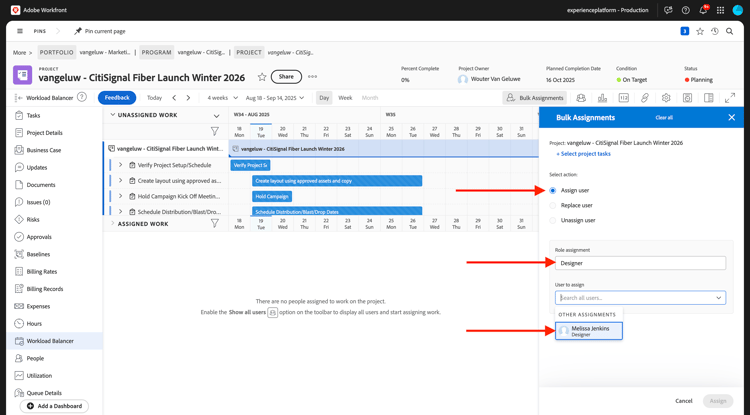This screenshot has height=415, width=750.
Task: Go to next date range arrow
Action: coord(188,98)
